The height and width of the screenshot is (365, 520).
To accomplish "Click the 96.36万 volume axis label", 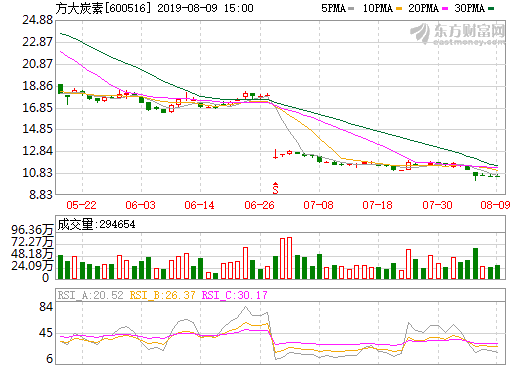I will (x=32, y=229).
